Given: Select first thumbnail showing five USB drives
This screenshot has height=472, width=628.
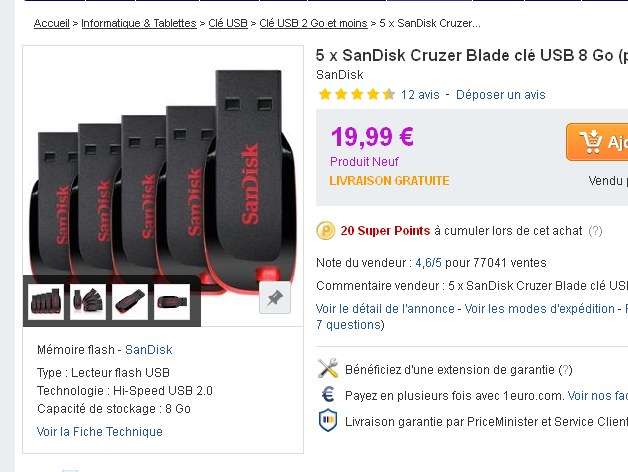Looking at the screenshot, I should 46,302.
